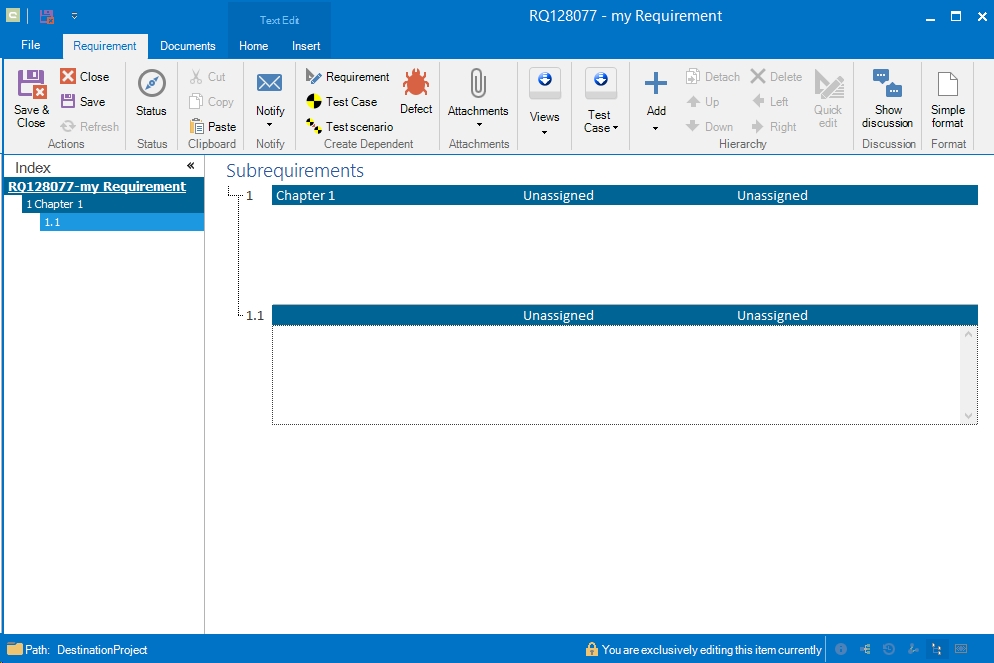Switch to the Documents tab
The height and width of the screenshot is (663, 994).
pos(188,46)
